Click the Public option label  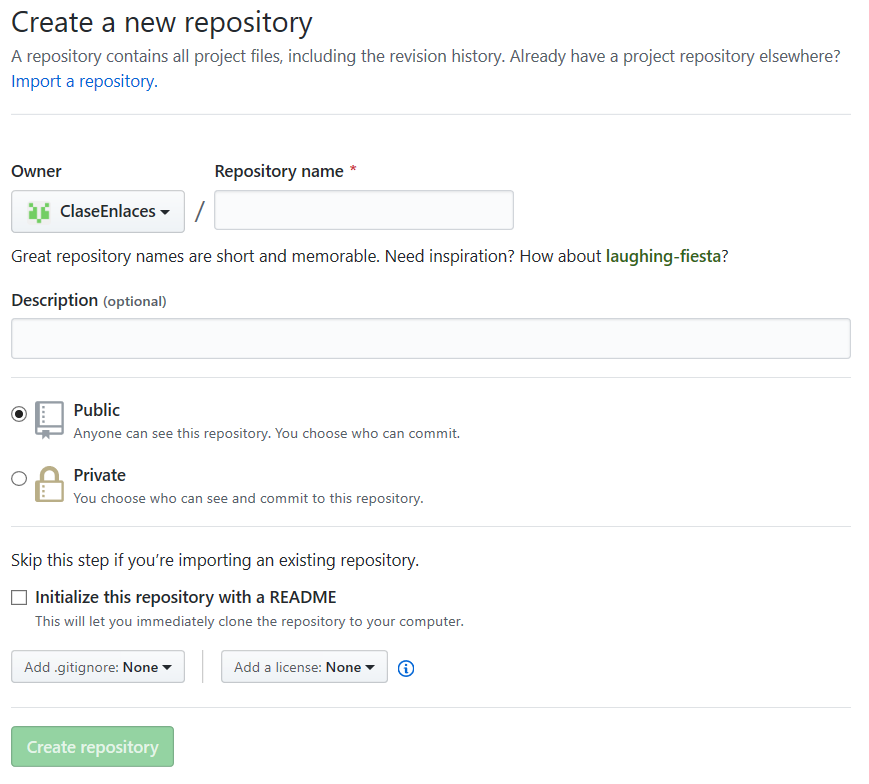pos(96,410)
